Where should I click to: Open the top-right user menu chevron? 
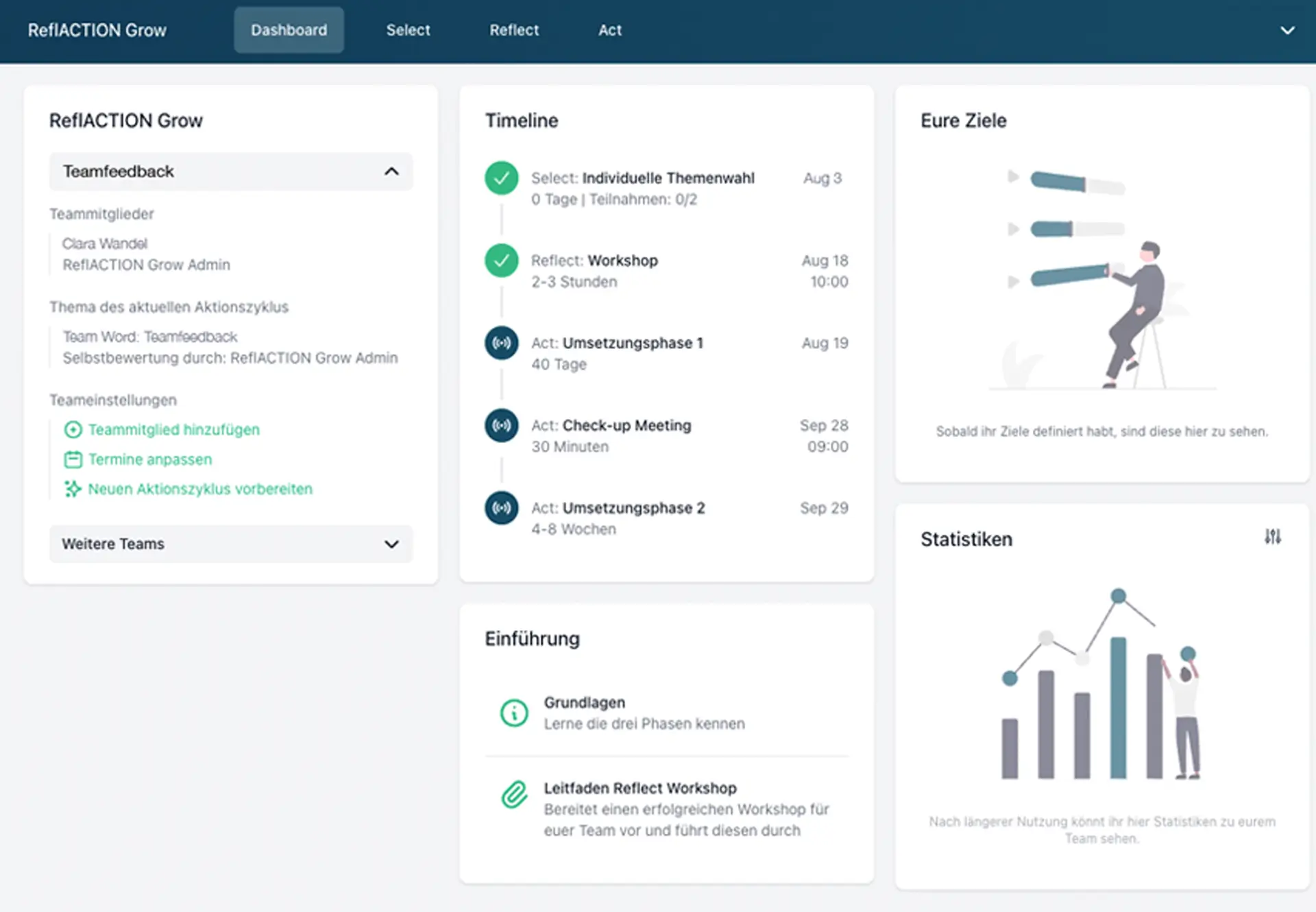(1287, 30)
